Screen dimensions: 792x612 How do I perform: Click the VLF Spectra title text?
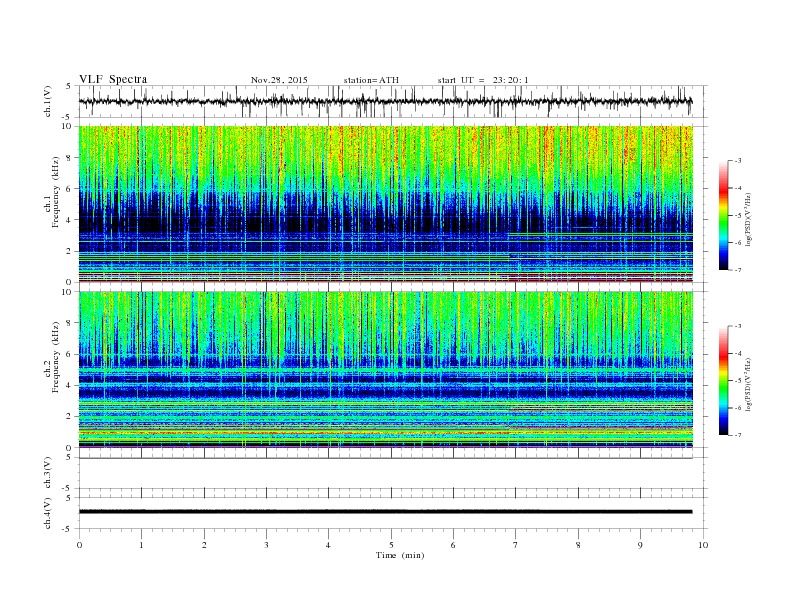pos(113,79)
